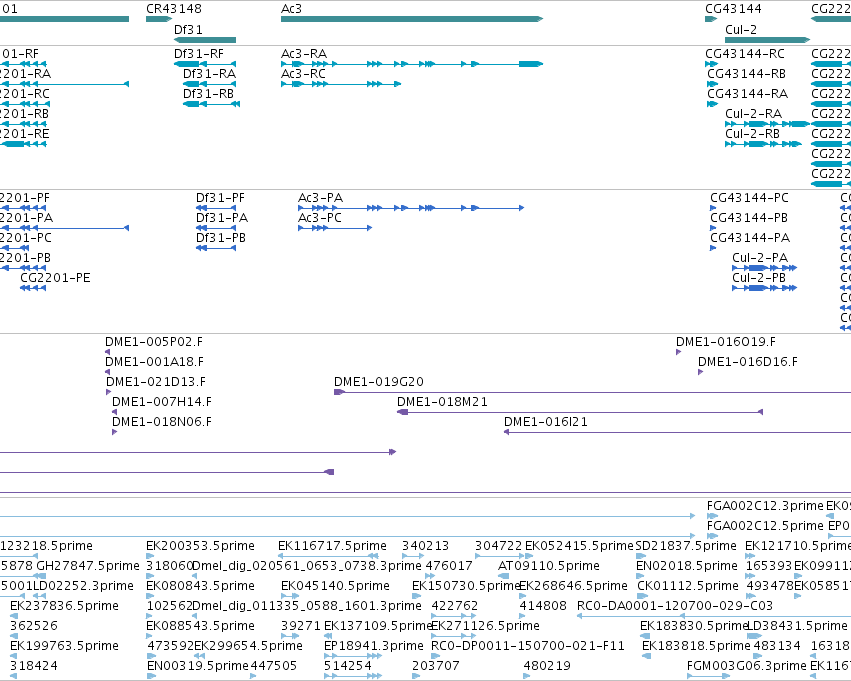Select EST EK116717.5prime
The height and width of the screenshot is (681, 851).
click(x=328, y=556)
